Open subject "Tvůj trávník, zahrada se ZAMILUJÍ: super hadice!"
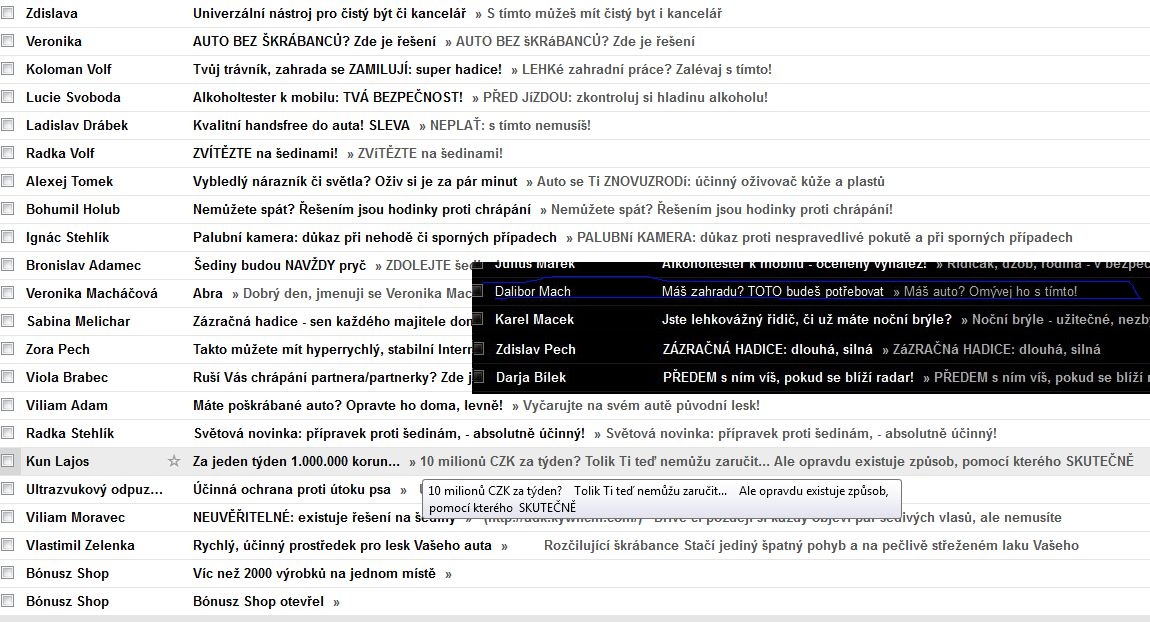This screenshot has width=1150, height=622. click(x=348, y=69)
